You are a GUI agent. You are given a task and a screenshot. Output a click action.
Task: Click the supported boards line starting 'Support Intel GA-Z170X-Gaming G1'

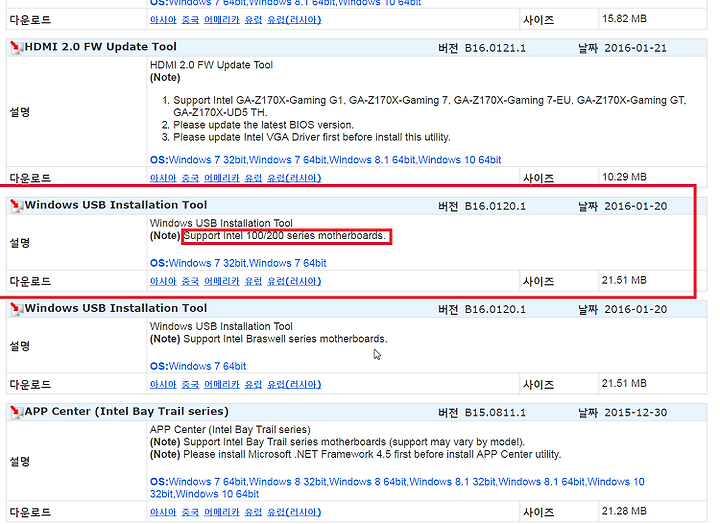point(429,107)
